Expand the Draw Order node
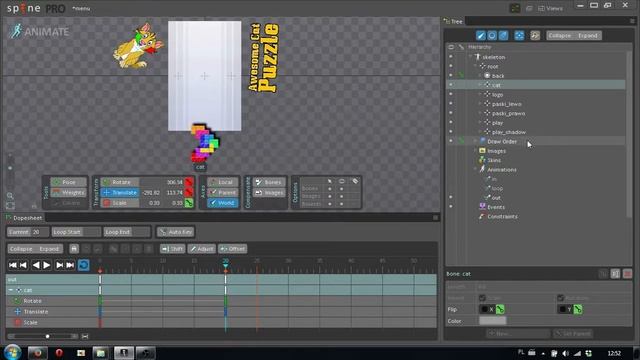The width and height of the screenshot is (640, 360). click(x=476, y=141)
